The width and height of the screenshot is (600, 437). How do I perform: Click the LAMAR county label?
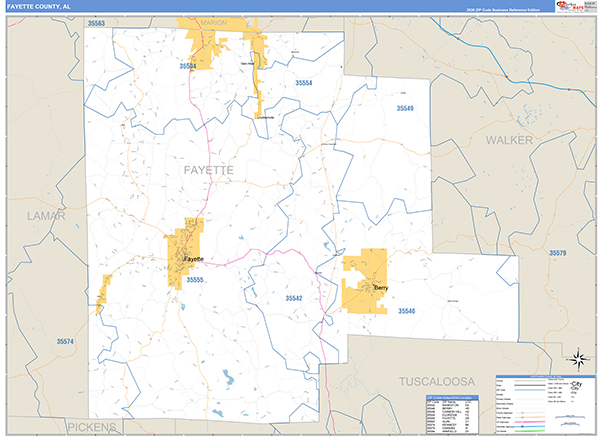pyautogui.click(x=46, y=216)
